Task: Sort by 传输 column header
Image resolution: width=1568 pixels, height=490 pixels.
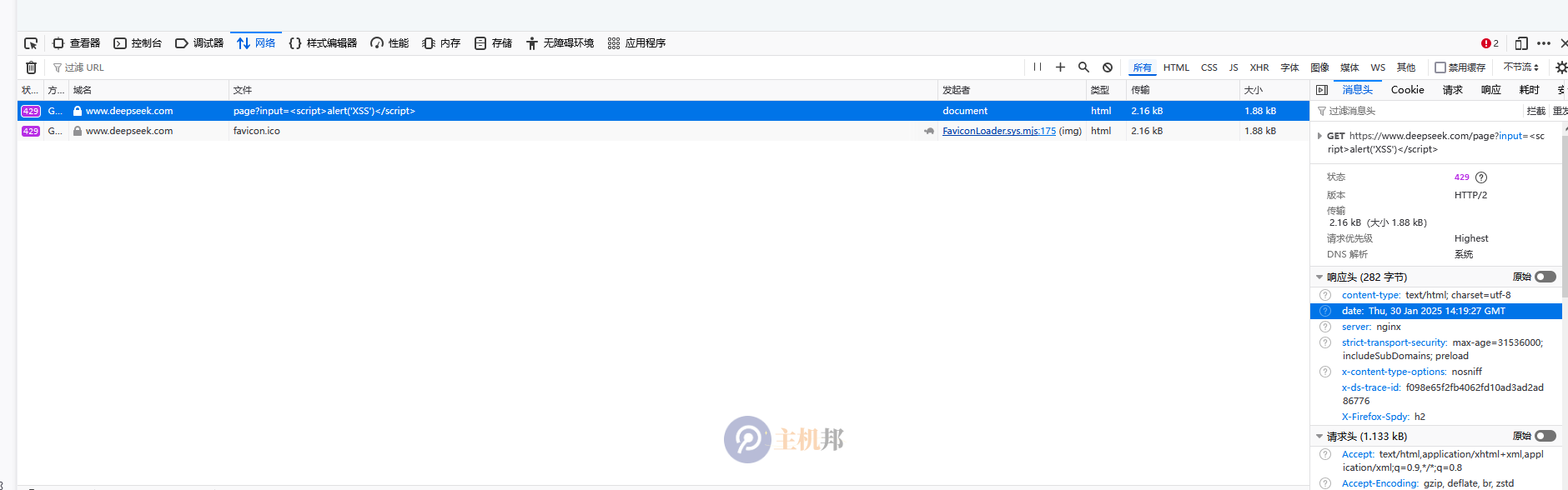Action: [x=1183, y=90]
